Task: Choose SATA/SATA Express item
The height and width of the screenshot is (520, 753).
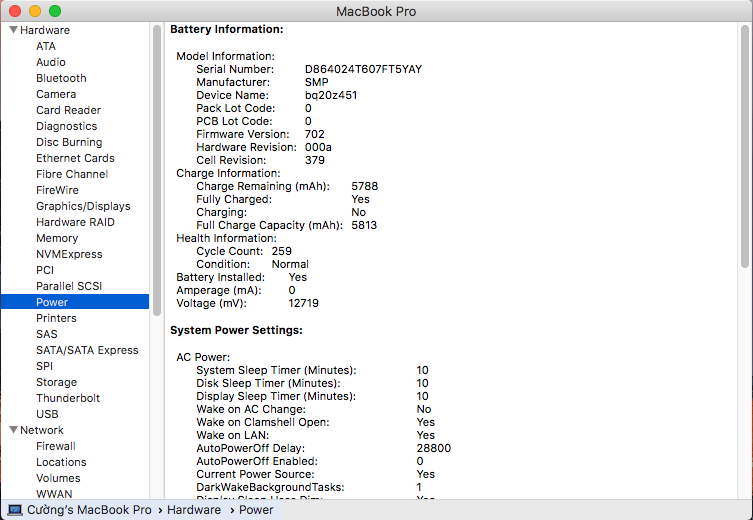Action: 87,350
